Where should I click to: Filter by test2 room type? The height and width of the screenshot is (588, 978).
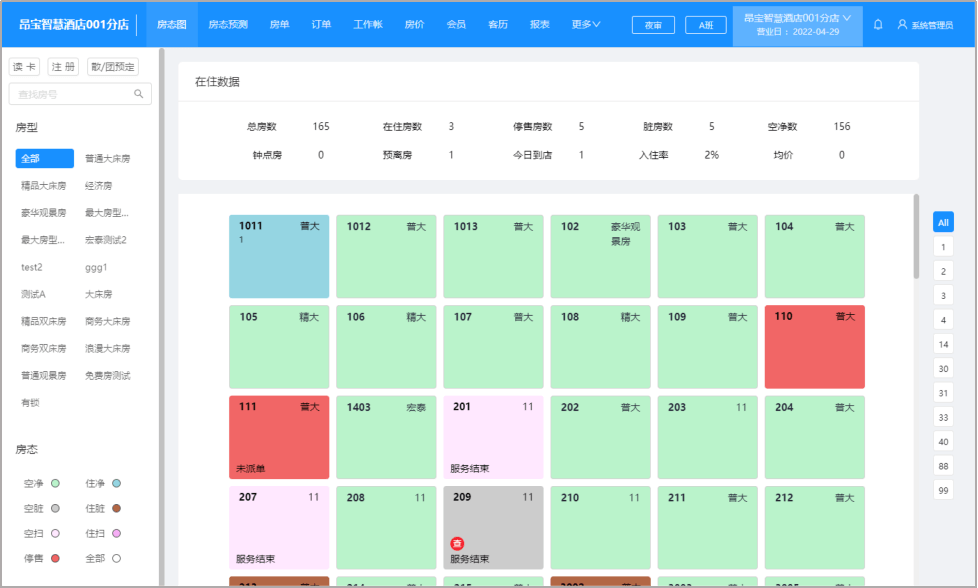click(x=32, y=267)
